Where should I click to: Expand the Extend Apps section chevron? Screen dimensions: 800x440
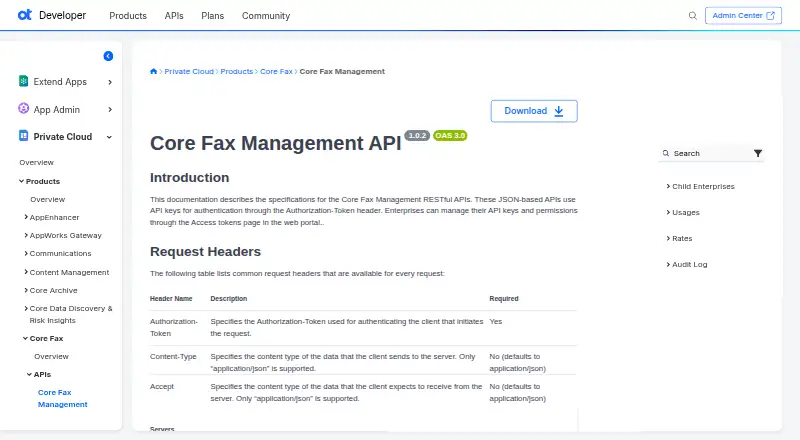[x=110, y=82]
